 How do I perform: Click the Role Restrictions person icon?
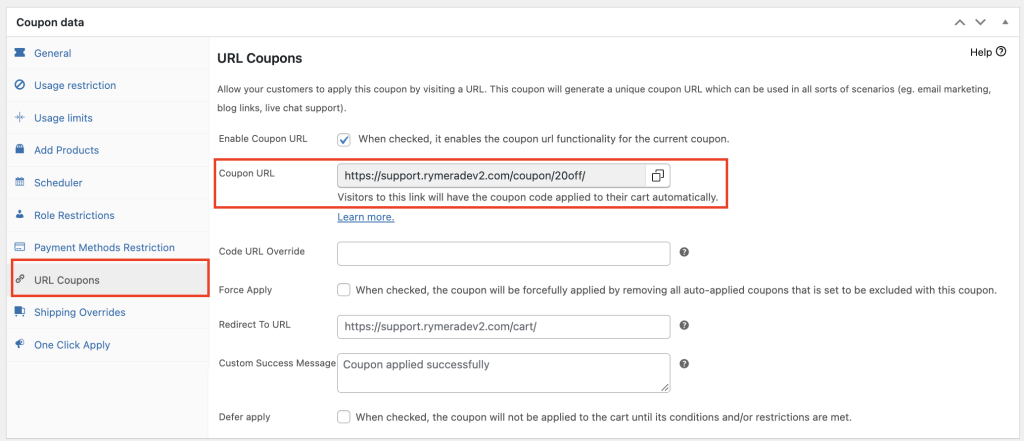tap(20, 214)
